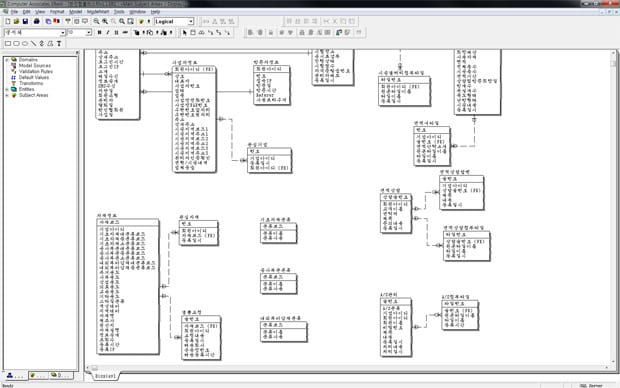Select the diagonal line drawing tool
620x388 pixels.
point(34,44)
